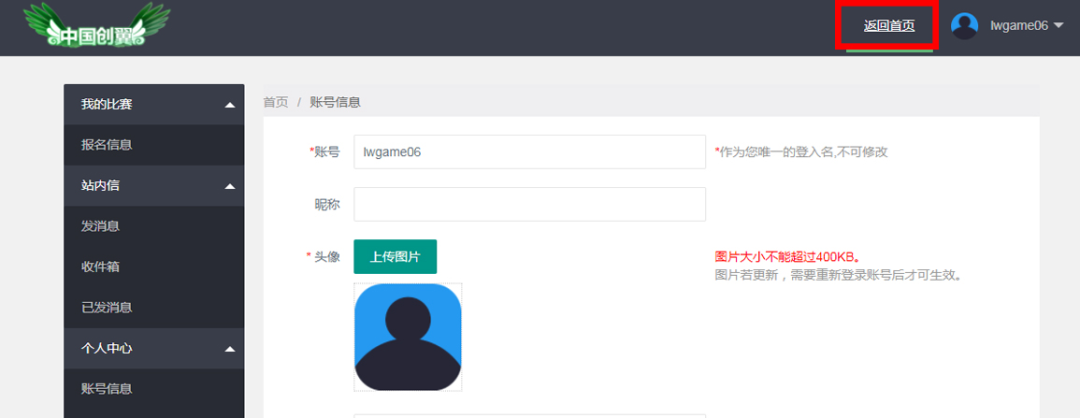Open 已发消息 in the sidebar

click(154, 307)
